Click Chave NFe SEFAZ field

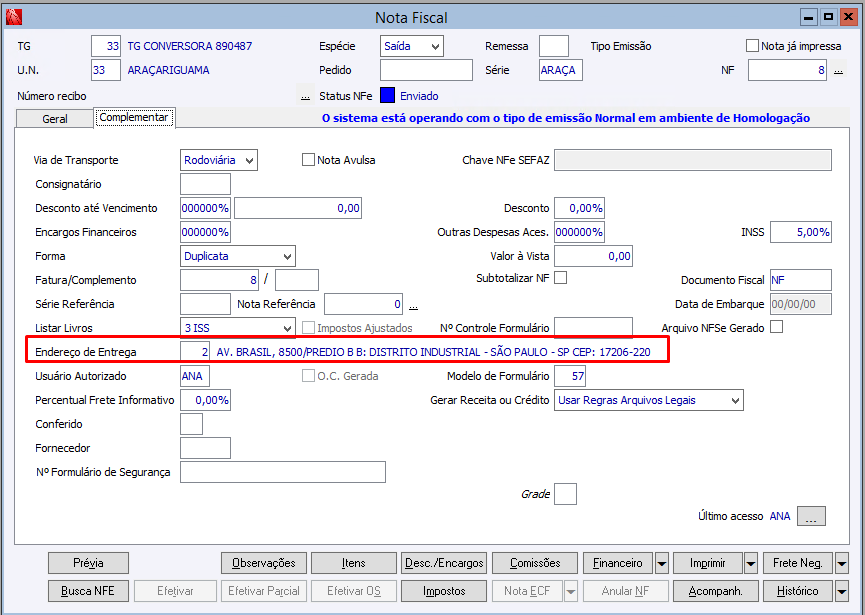pyautogui.click(x=693, y=161)
